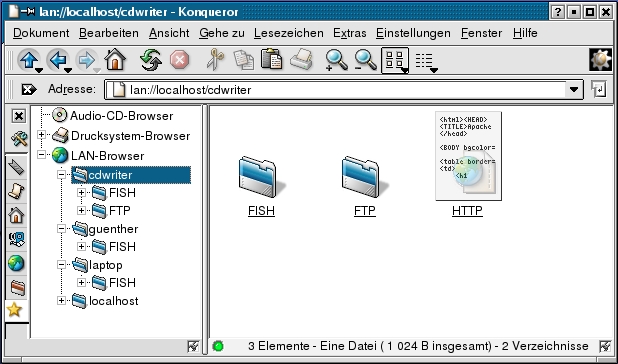Switch to list tree view mode
Viewport: 618px width, 364px height.
click(x=424, y=61)
